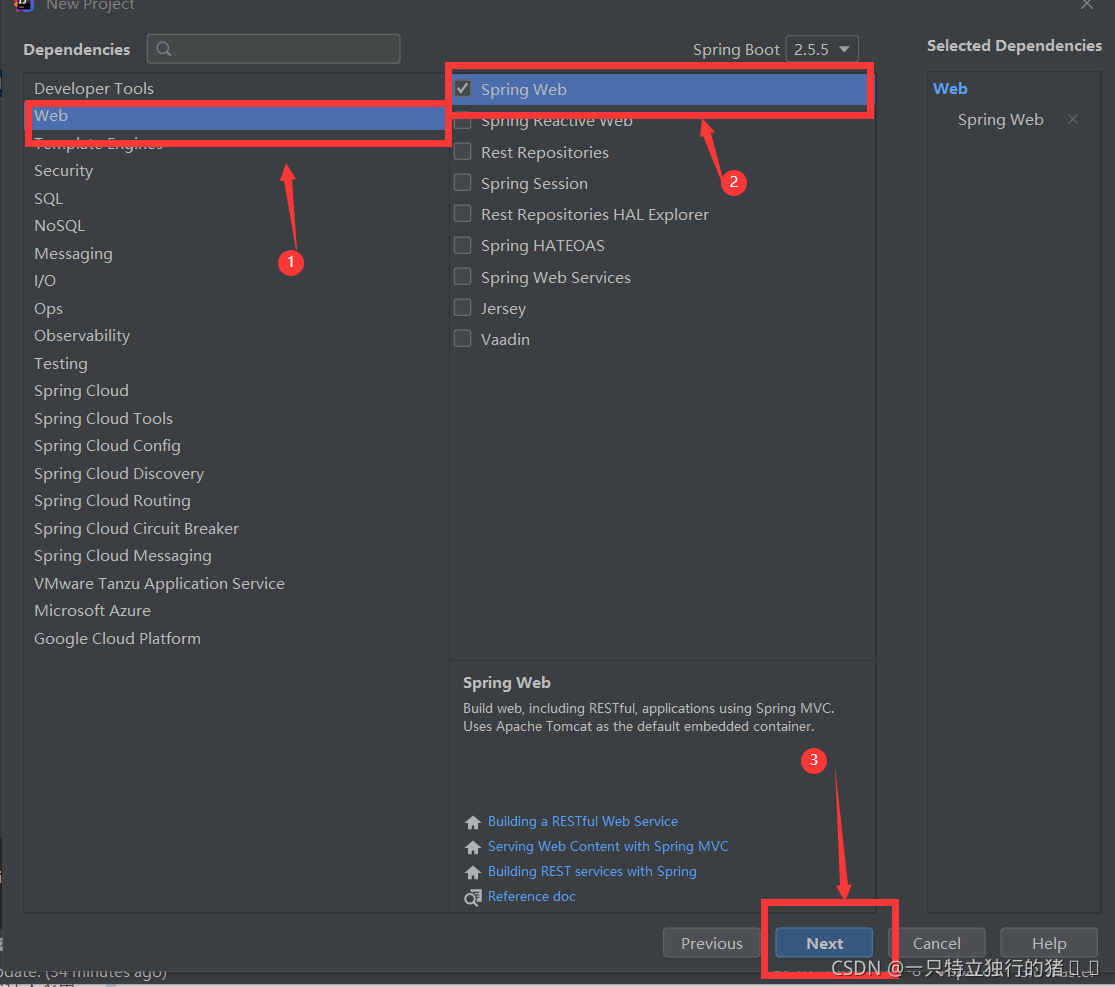Viewport: 1115px width, 987px height.
Task: Choose the NoSQL category
Action: (x=235, y=225)
